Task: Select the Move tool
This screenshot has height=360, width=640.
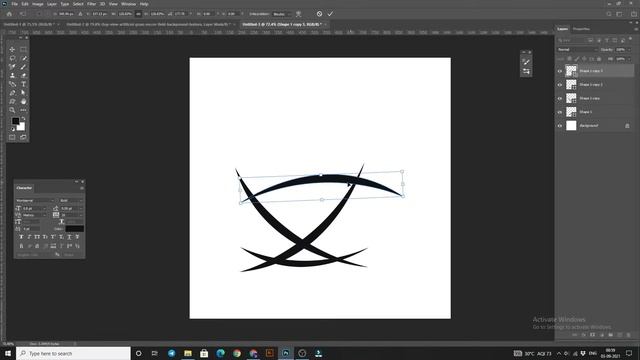Action: tap(12, 49)
